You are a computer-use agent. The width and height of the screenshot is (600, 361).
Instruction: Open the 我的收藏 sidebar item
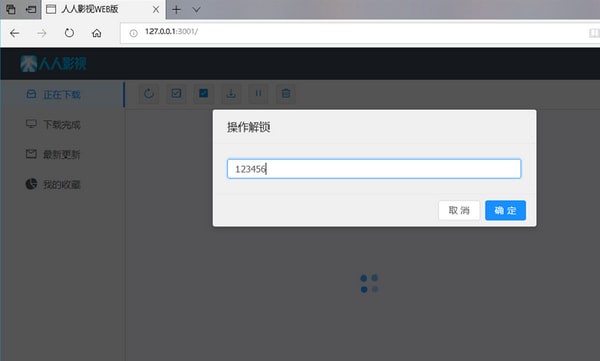point(62,184)
